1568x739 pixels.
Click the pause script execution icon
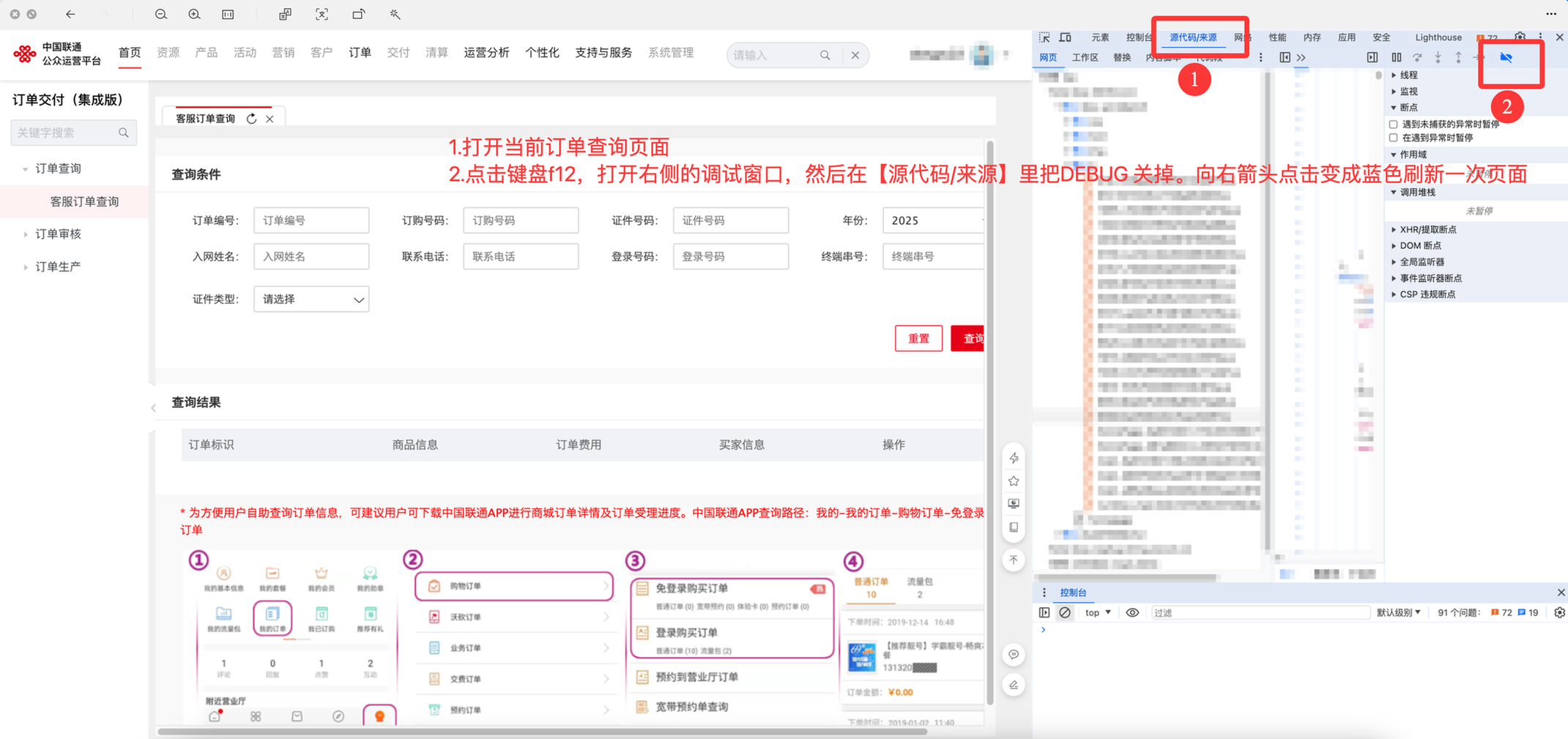point(1397,57)
